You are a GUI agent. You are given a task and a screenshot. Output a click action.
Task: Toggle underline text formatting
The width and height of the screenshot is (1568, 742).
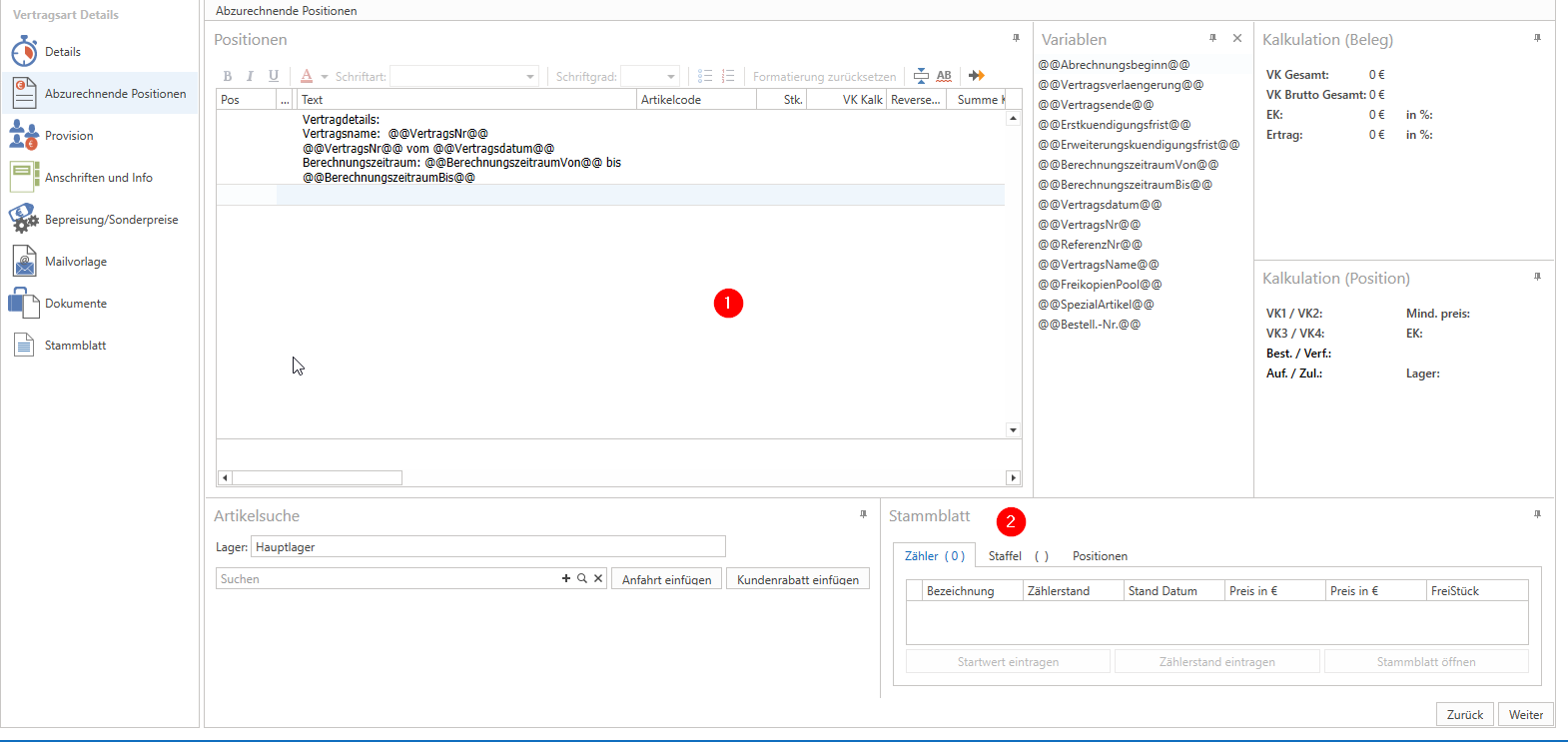coord(274,76)
